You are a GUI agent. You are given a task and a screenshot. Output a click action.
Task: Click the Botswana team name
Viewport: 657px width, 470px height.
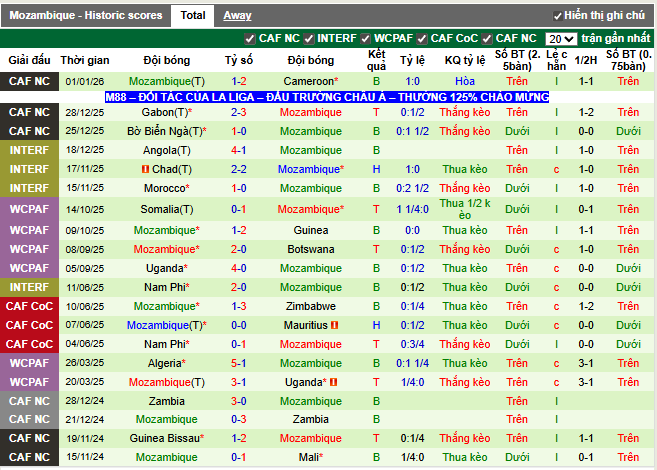[x=311, y=249]
